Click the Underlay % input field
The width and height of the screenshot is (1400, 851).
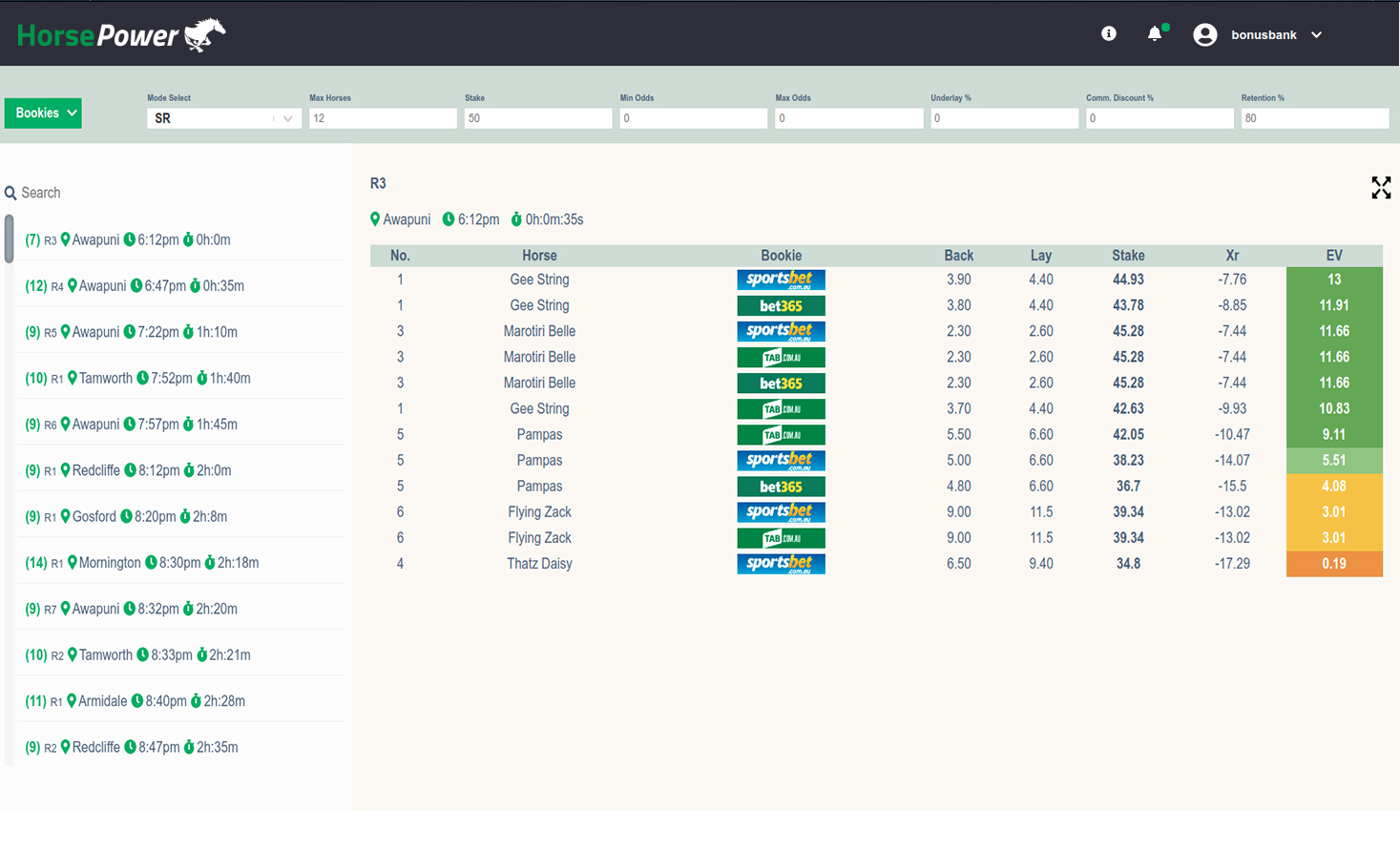tap(1005, 118)
